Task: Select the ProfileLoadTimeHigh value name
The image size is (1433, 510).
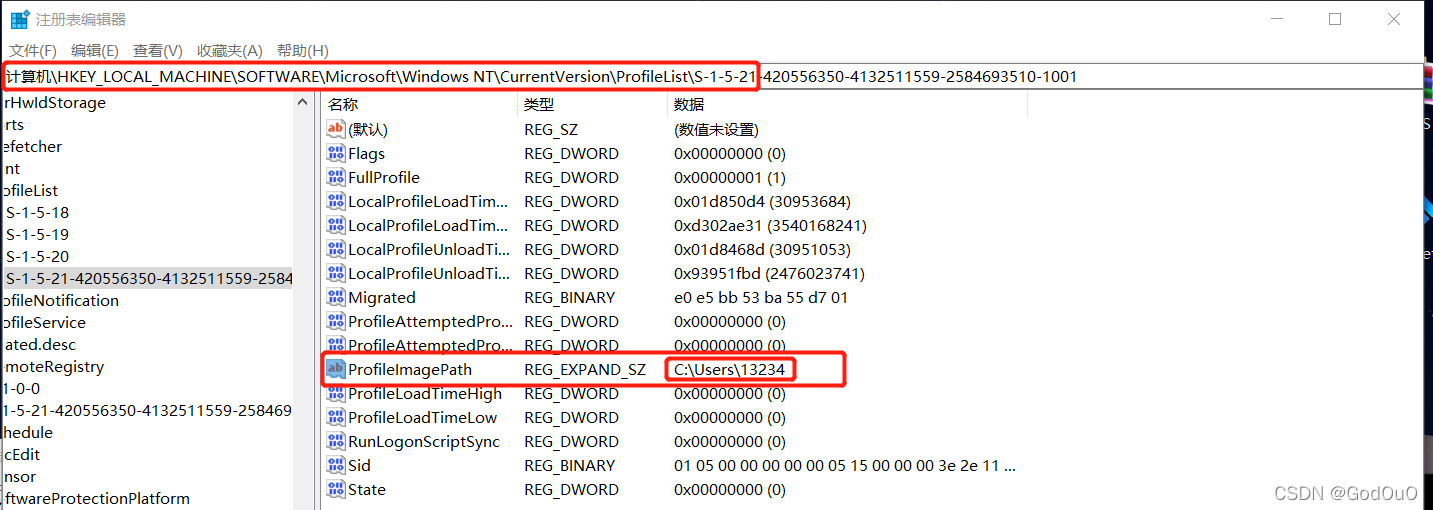Action: (425, 393)
